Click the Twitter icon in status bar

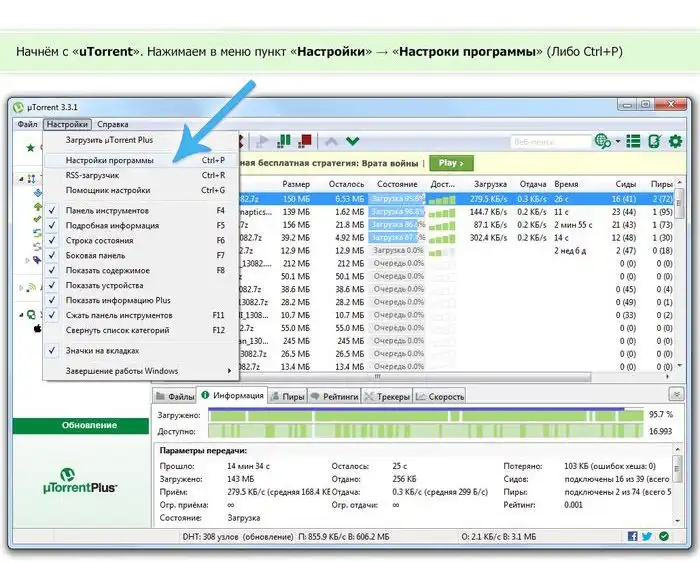[x=647, y=536]
